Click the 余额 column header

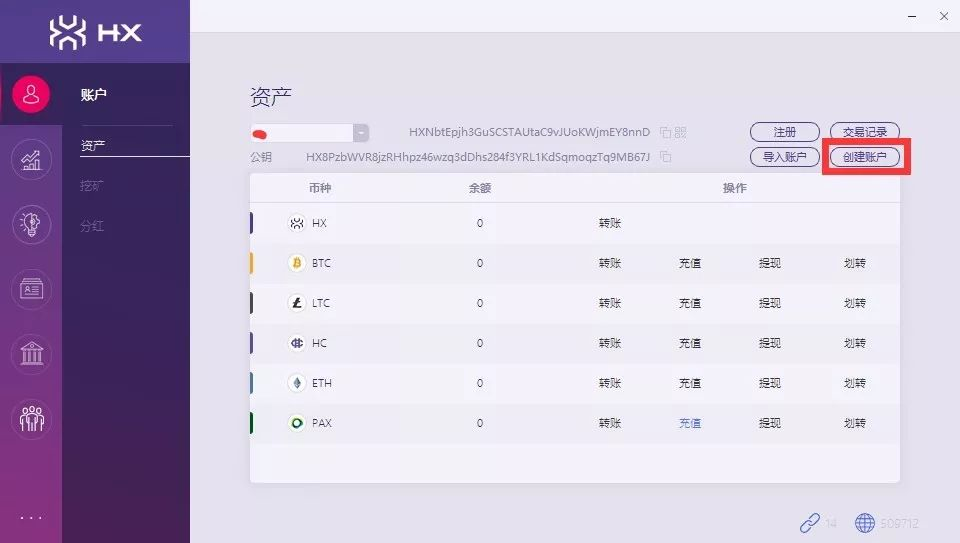coord(480,188)
